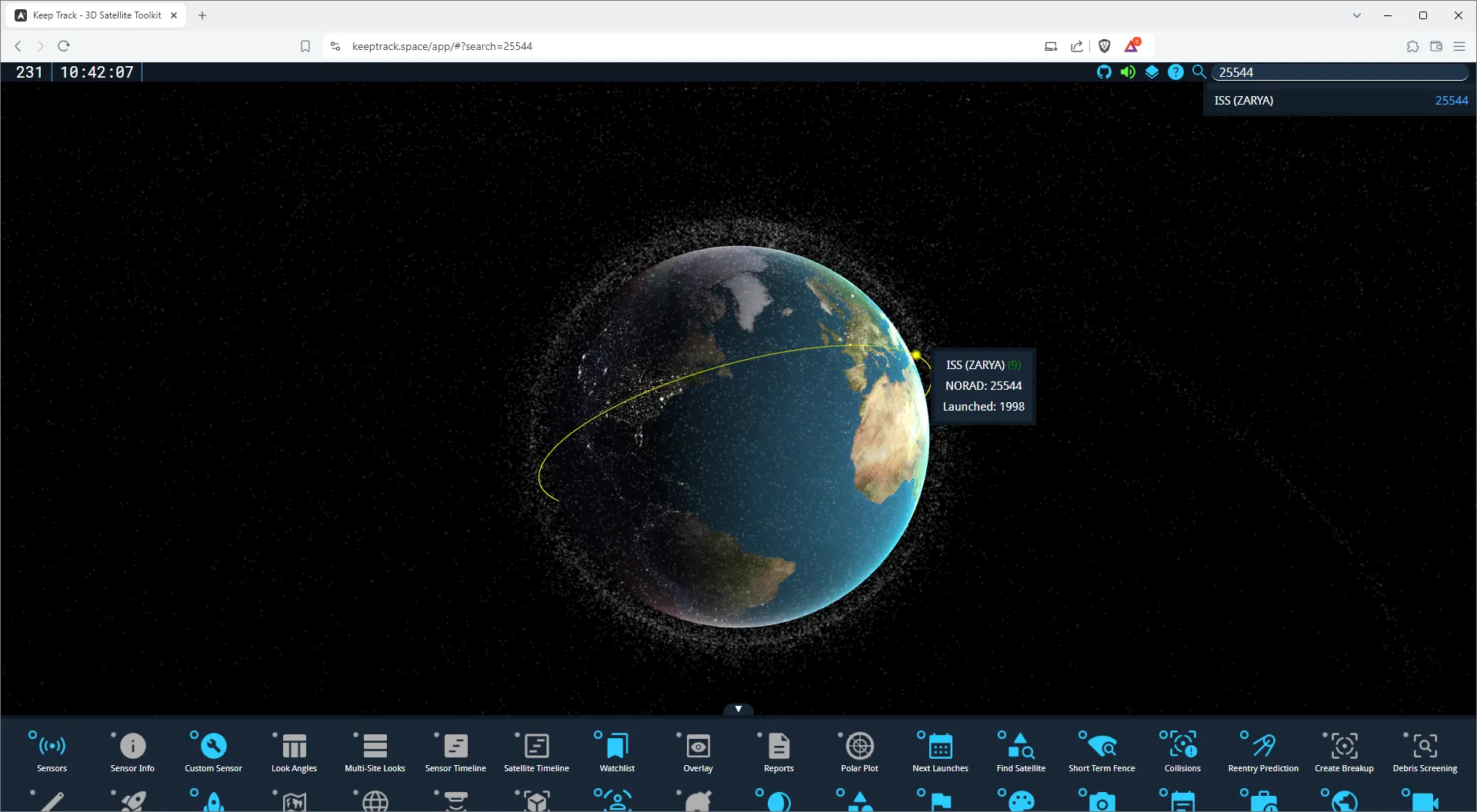Open the browser hamburger menu
Image resolution: width=1477 pixels, height=812 pixels.
[x=1459, y=46]
